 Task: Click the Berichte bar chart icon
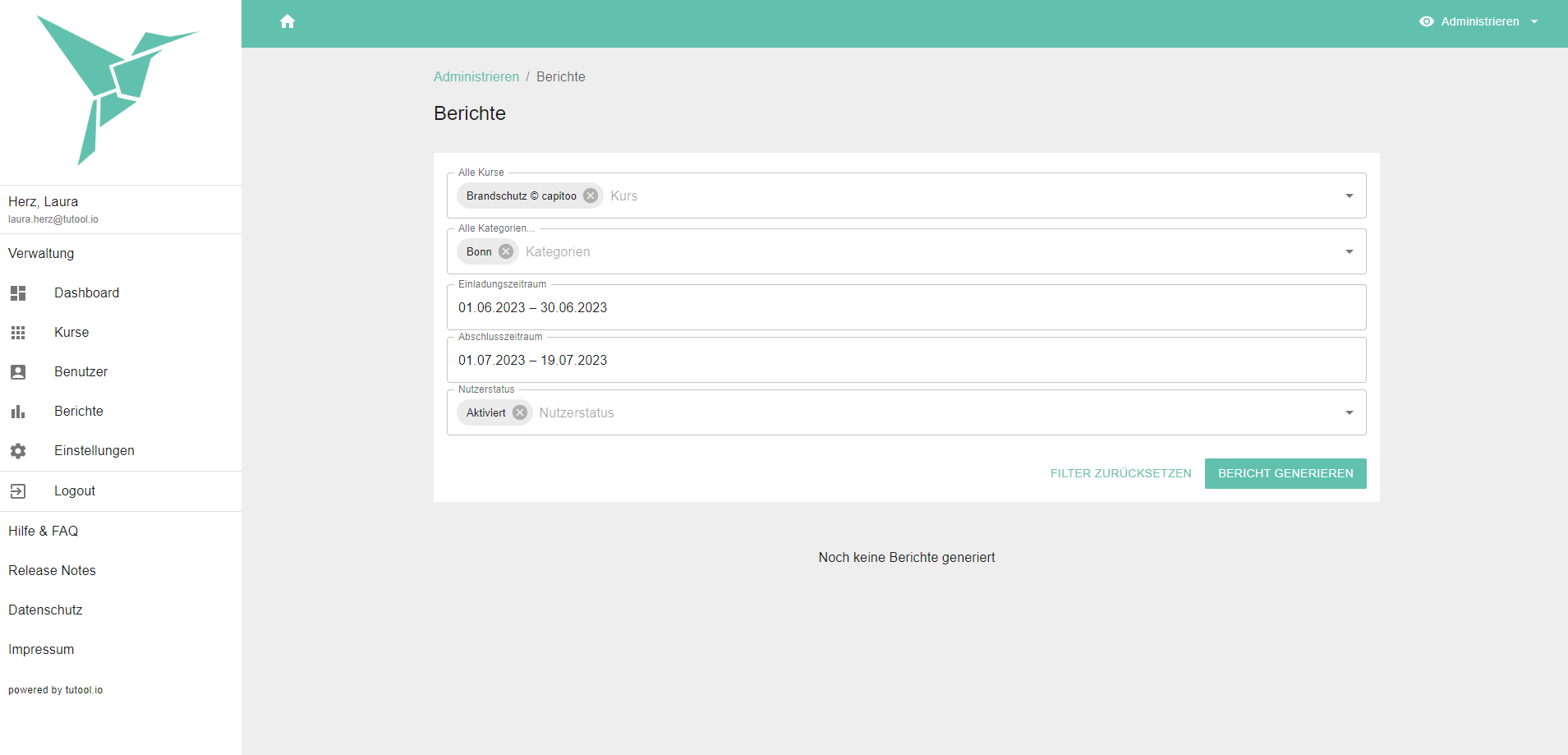pyautogui.click(x=18, y=412)
